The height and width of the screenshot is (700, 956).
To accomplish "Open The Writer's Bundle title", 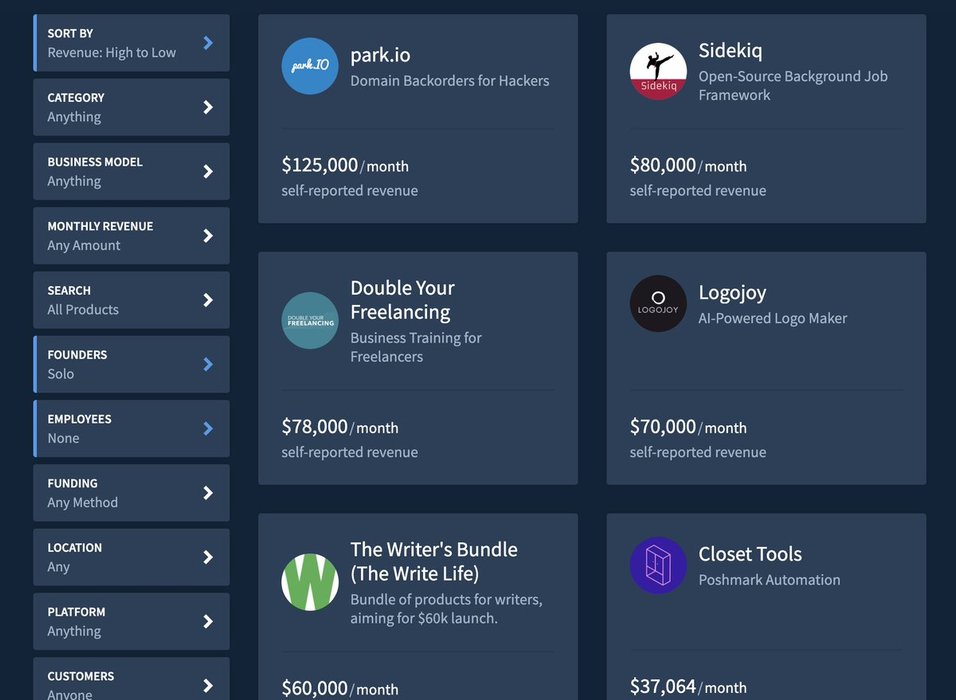I will [x=434, y=561].
